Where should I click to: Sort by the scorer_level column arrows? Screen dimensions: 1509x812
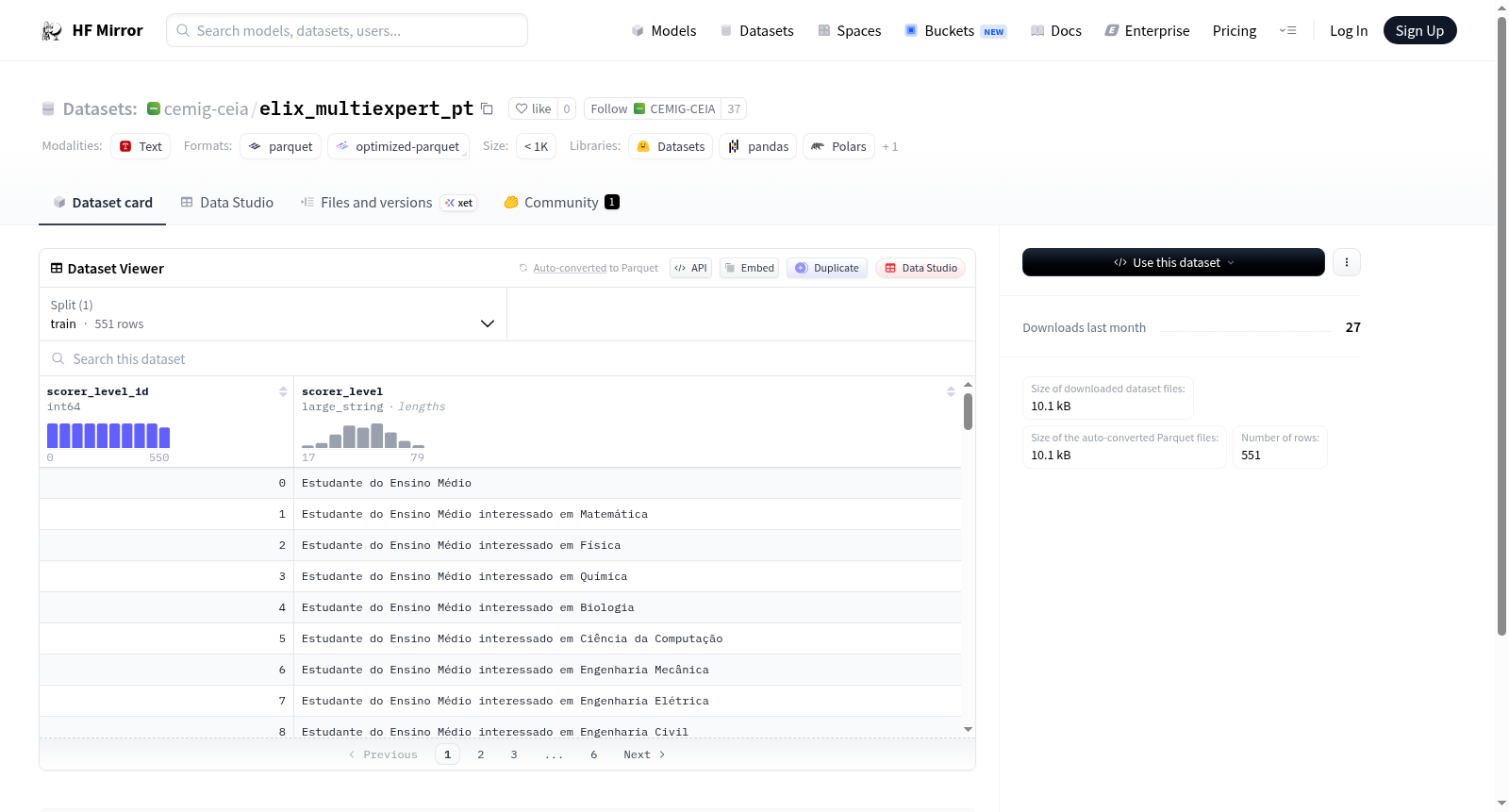951,391
